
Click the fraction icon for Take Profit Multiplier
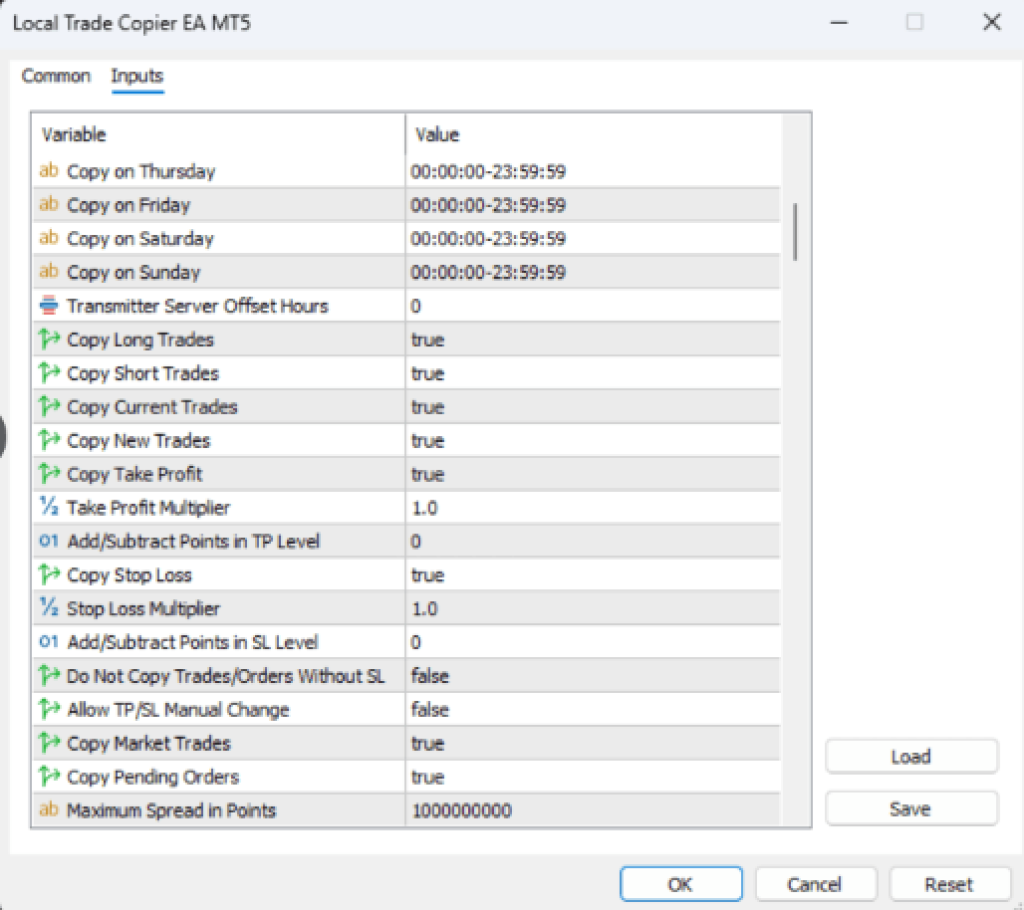[x=49, y=507]
